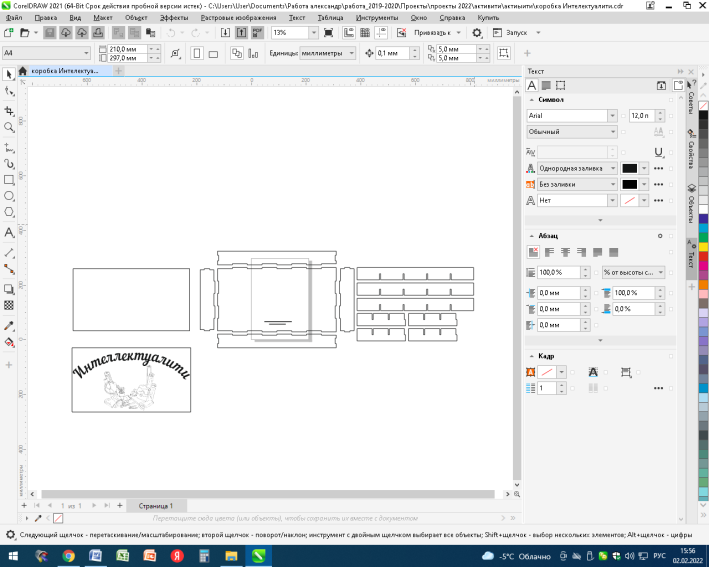Switch to the Страница 1 page tab
The width and height of the screenshot is (709, 567).
coord(155,506)
